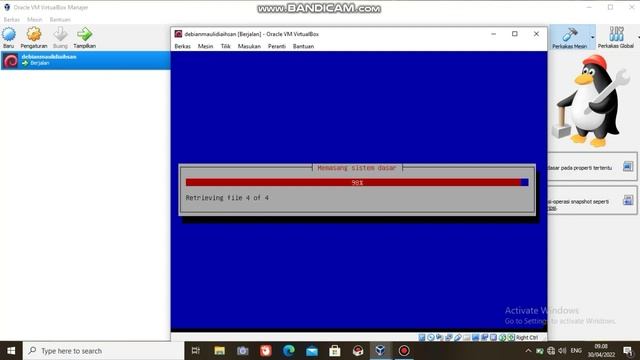Open Berkas menu in the VM window
The width and height of the screenshot is (640, 360).
[182, 46]
